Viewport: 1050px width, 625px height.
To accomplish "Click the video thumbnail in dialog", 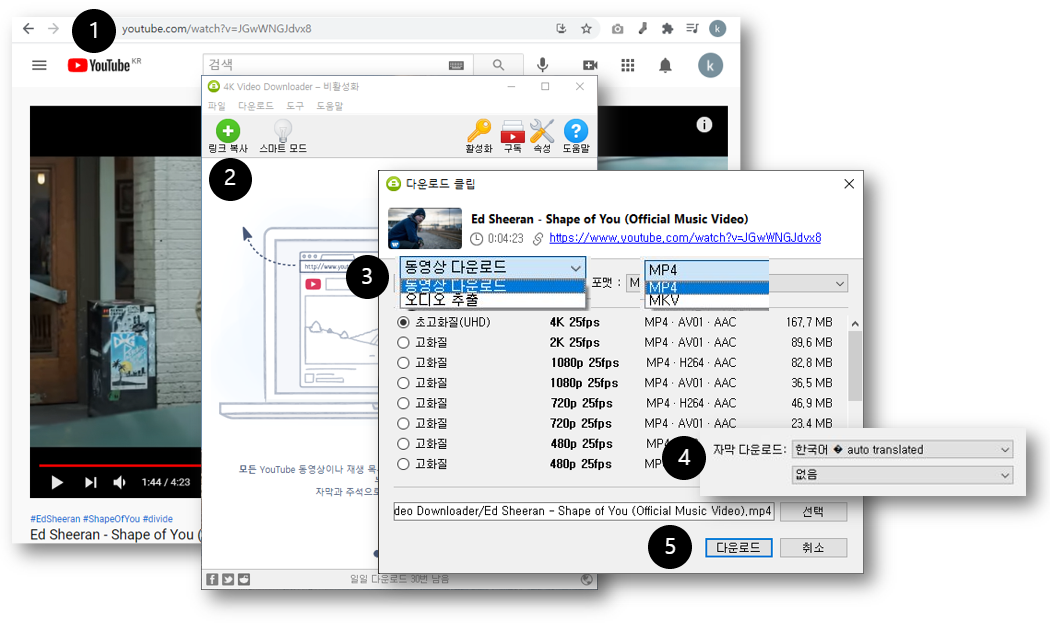I will (x=425, y=228).
